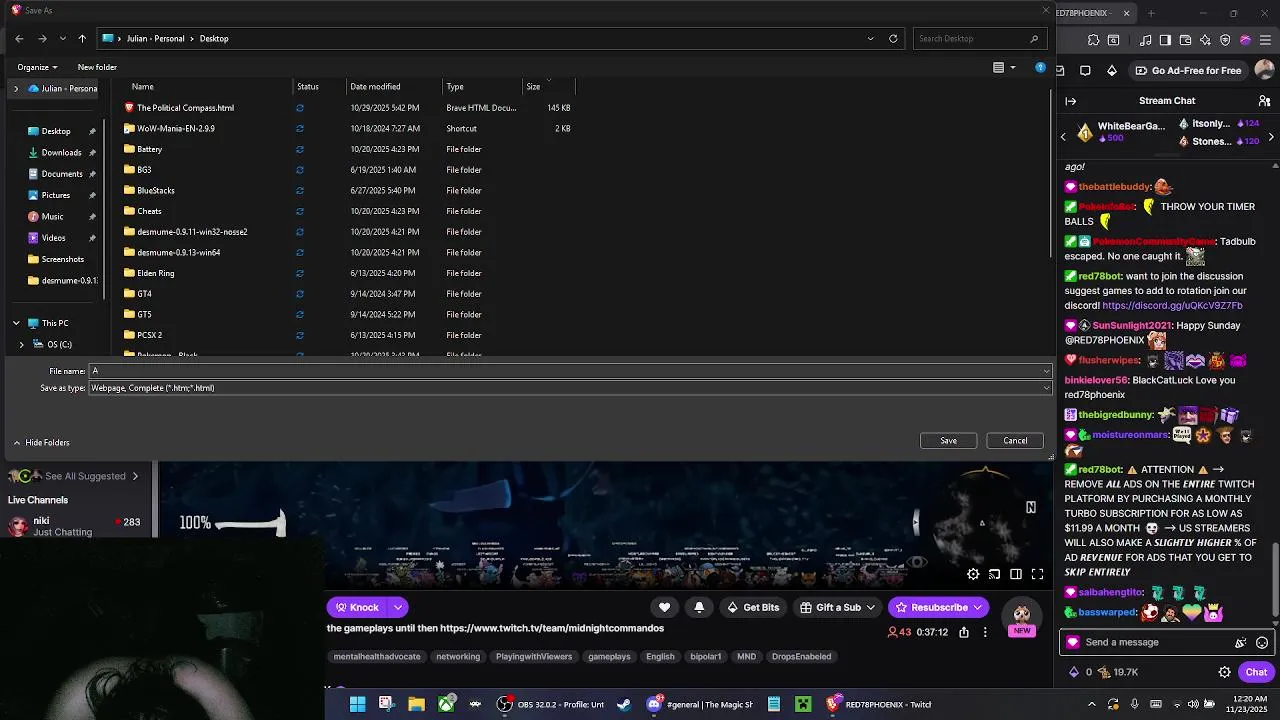Screen dimensions: 1280x720
Task: Open niki live channel in sidebar
Action: (x=74, y=525)
